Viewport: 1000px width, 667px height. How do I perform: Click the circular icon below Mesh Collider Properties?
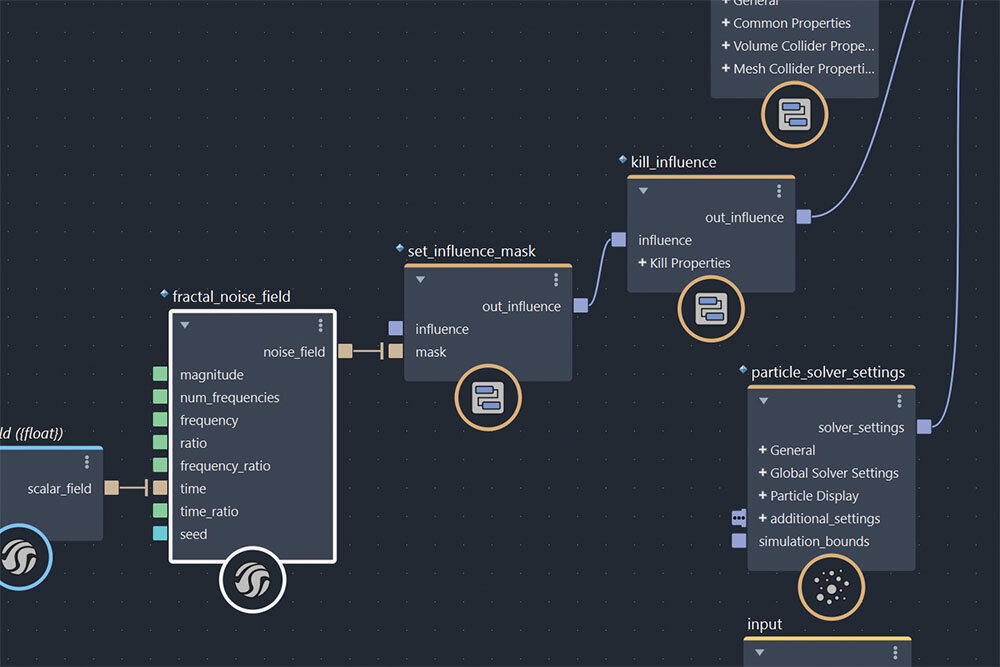(x=795, y=115)
